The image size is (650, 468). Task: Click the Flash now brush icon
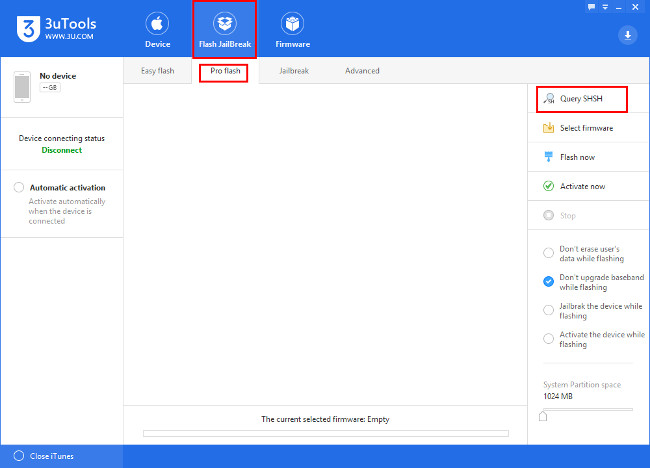click(548, 157)
